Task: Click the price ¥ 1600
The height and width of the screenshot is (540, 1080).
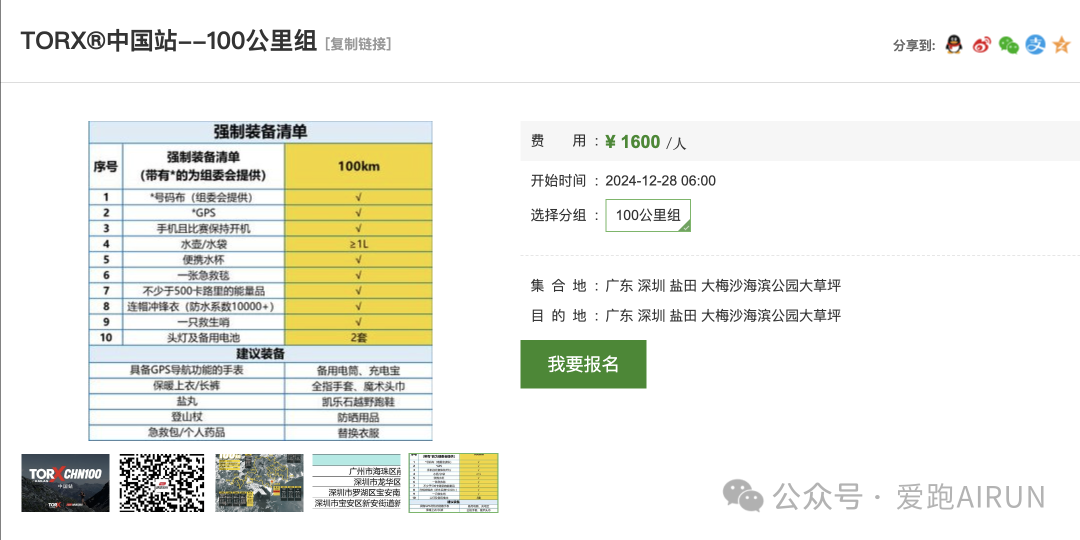Action: click(x=632, y=142)
